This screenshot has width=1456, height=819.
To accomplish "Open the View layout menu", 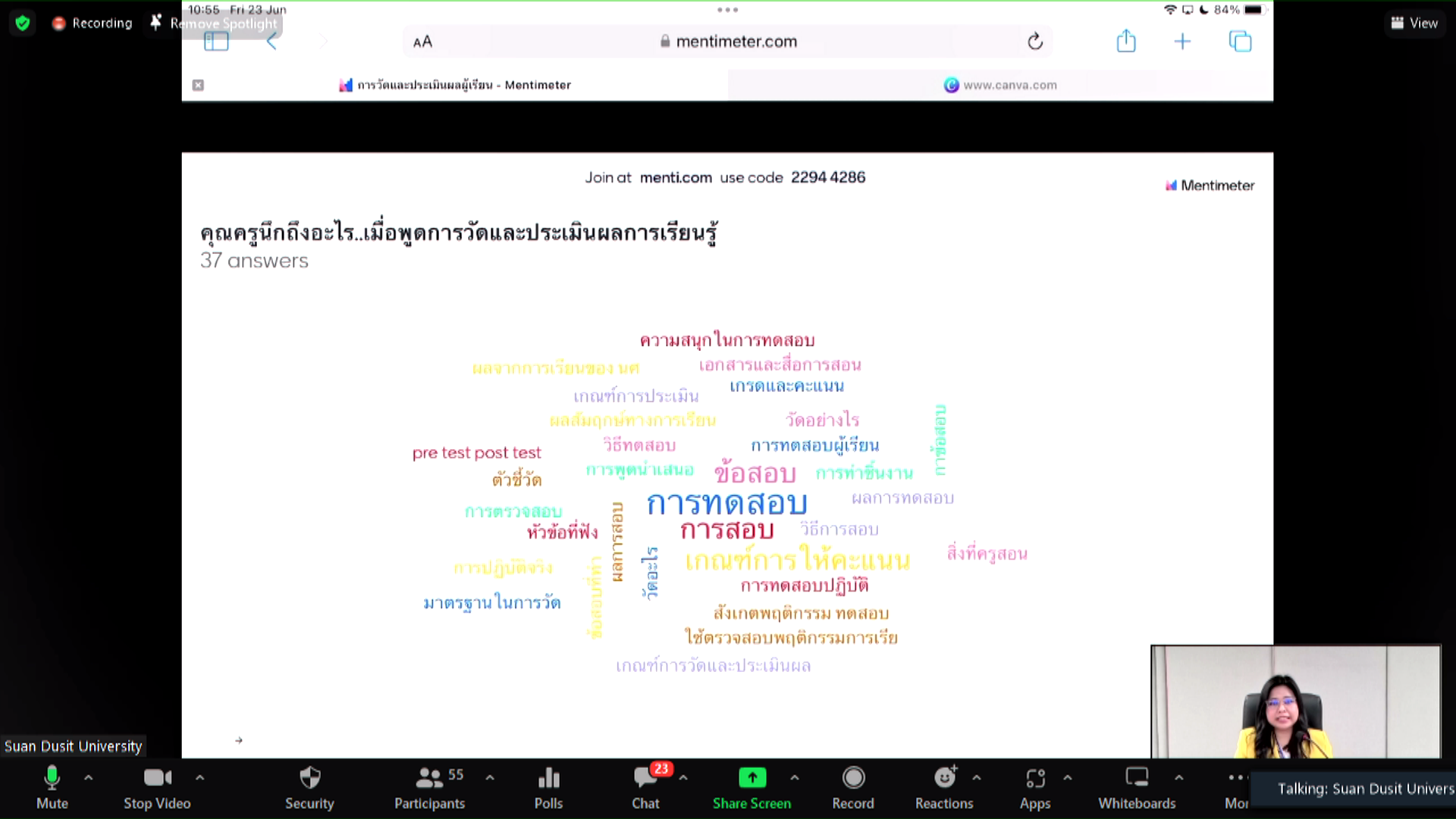I will 1414,23.
